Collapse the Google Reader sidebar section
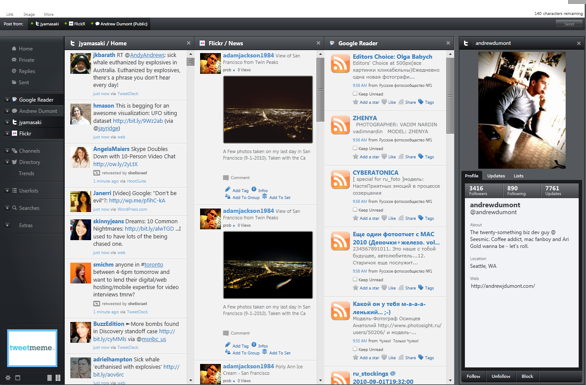The height and width of the screenshot is (385, 586). [7, 100]
